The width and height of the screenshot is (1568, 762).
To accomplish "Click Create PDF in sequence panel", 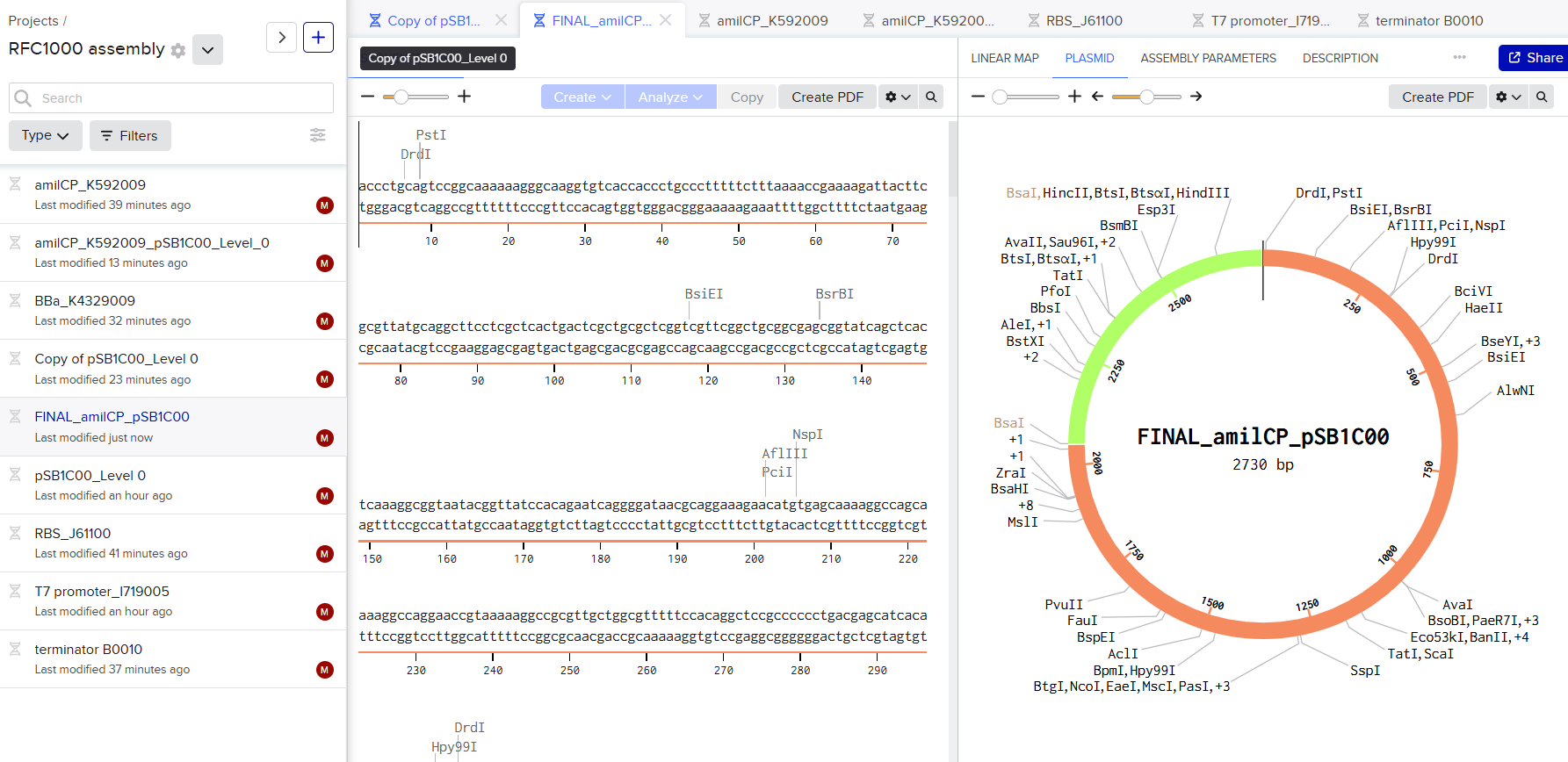I will (x=827, y=97).
